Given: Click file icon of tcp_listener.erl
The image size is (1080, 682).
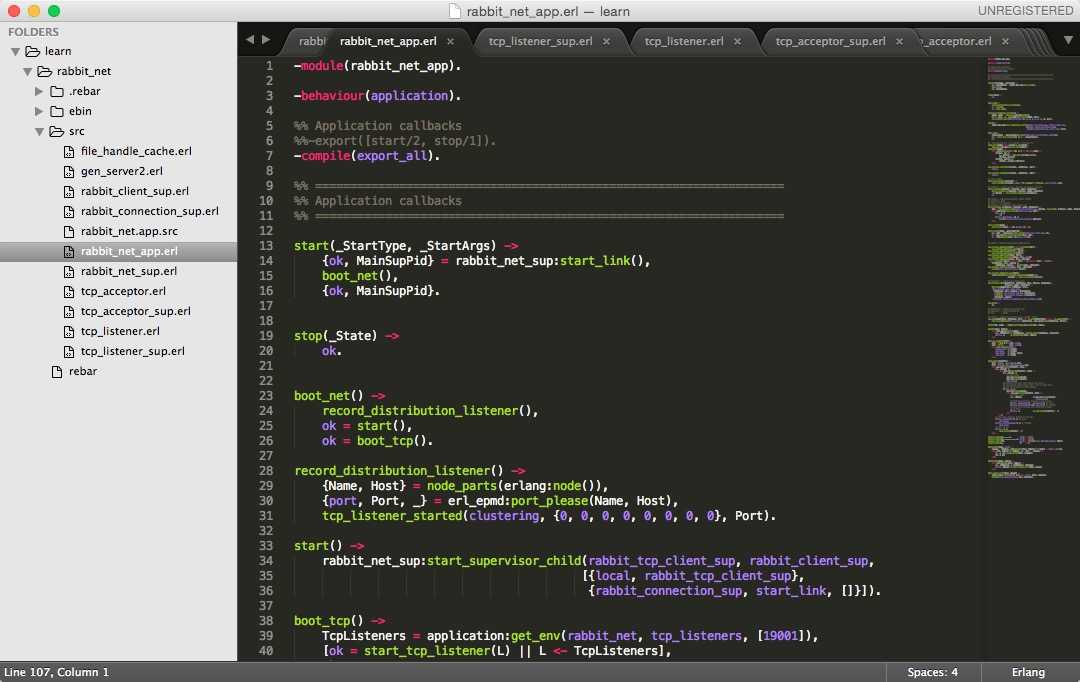Looking at the screenshot, I should click(69, 331).
